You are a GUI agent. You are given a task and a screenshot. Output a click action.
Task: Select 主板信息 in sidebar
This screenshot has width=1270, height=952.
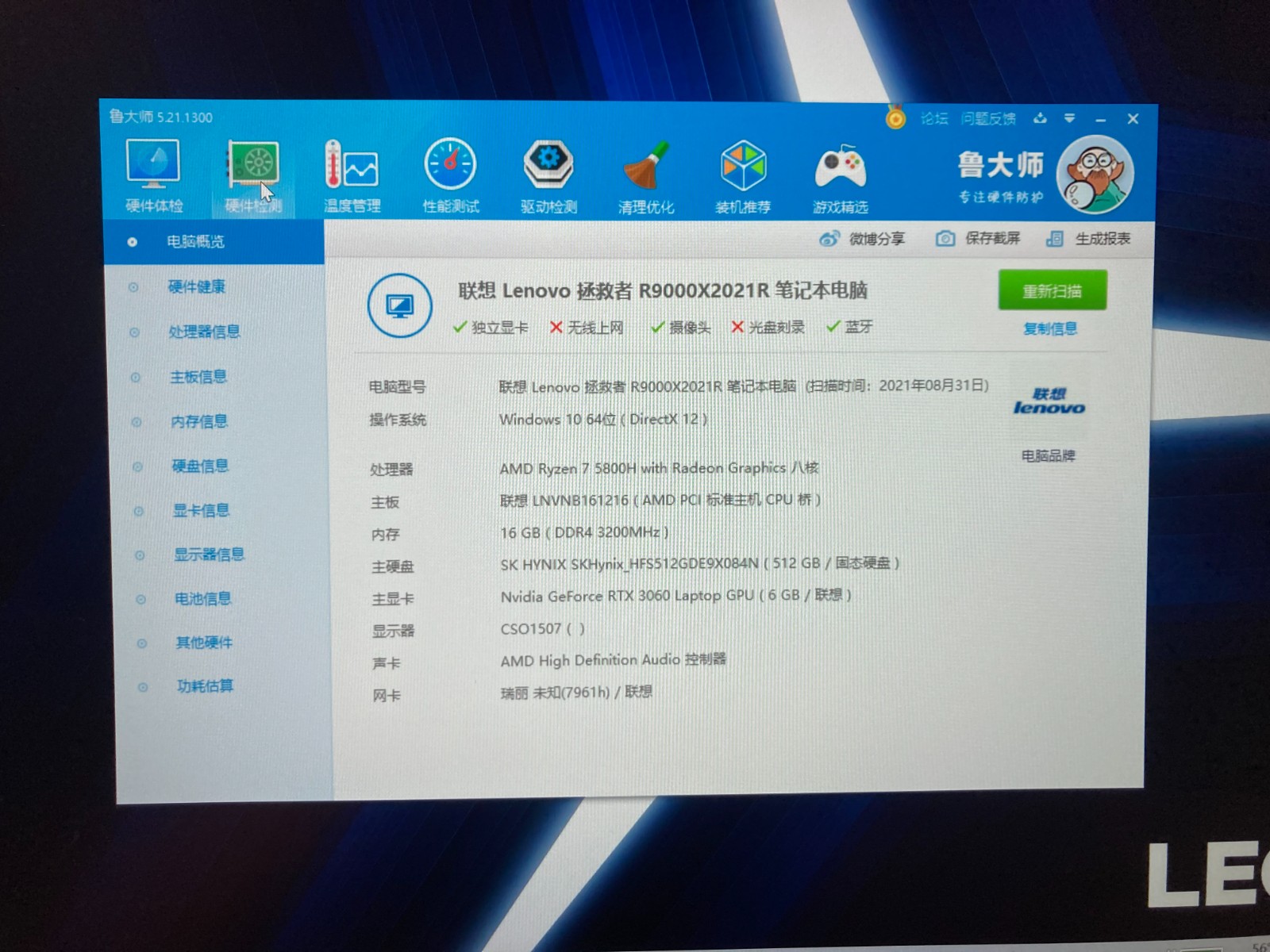point(198,377)
